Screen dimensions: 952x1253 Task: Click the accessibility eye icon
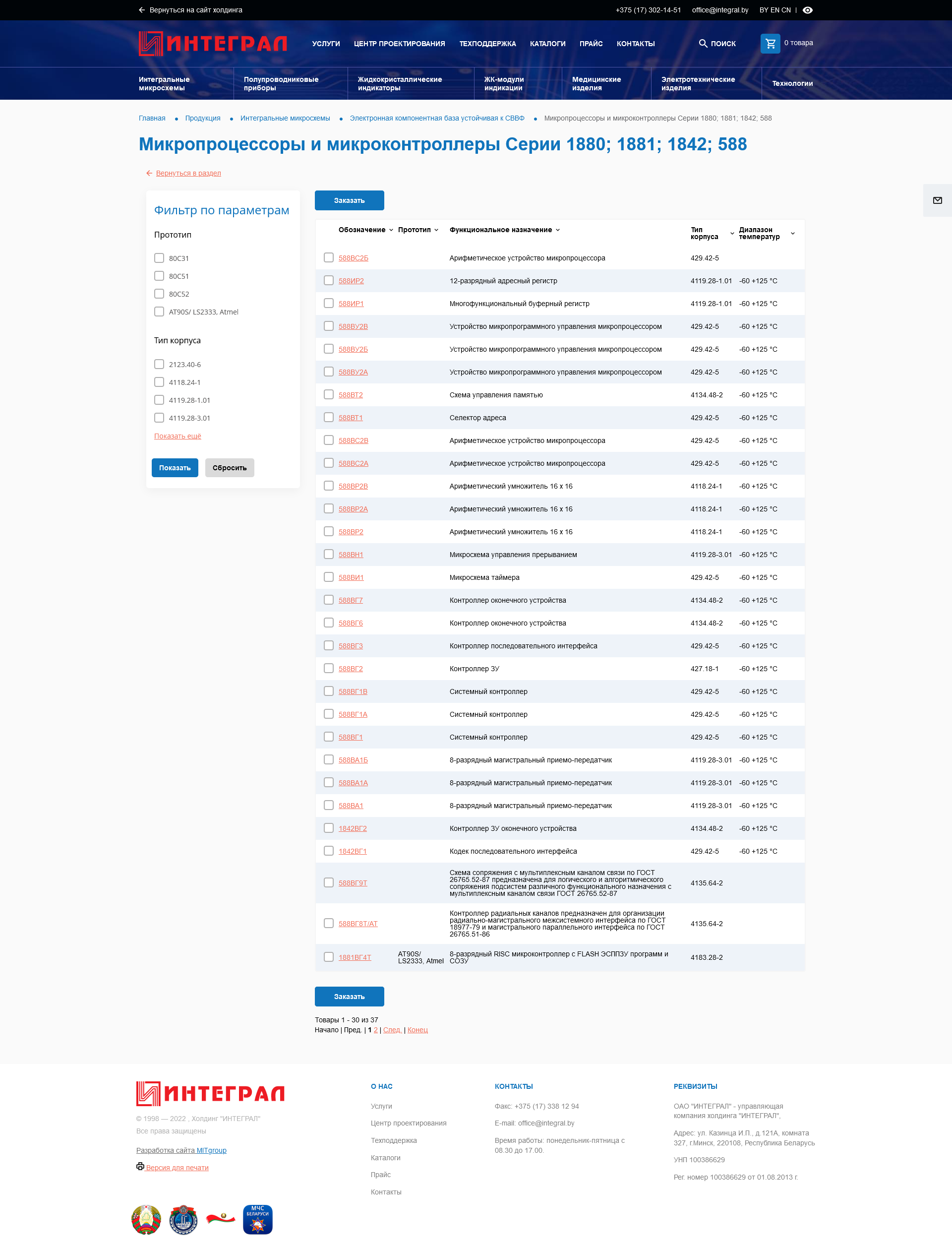pos(808,10)
